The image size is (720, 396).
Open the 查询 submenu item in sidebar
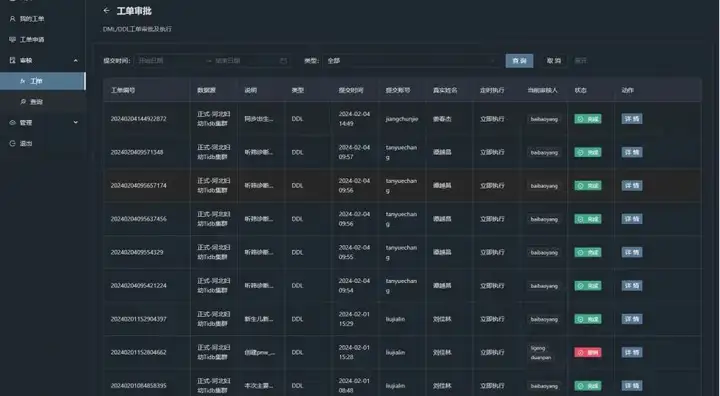coord(43,102)
